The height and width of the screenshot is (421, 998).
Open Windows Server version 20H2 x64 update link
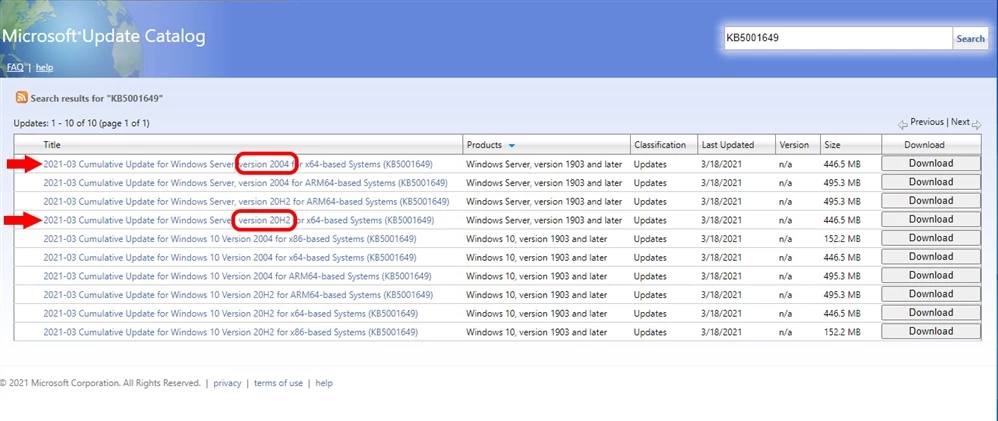(239, 220)
